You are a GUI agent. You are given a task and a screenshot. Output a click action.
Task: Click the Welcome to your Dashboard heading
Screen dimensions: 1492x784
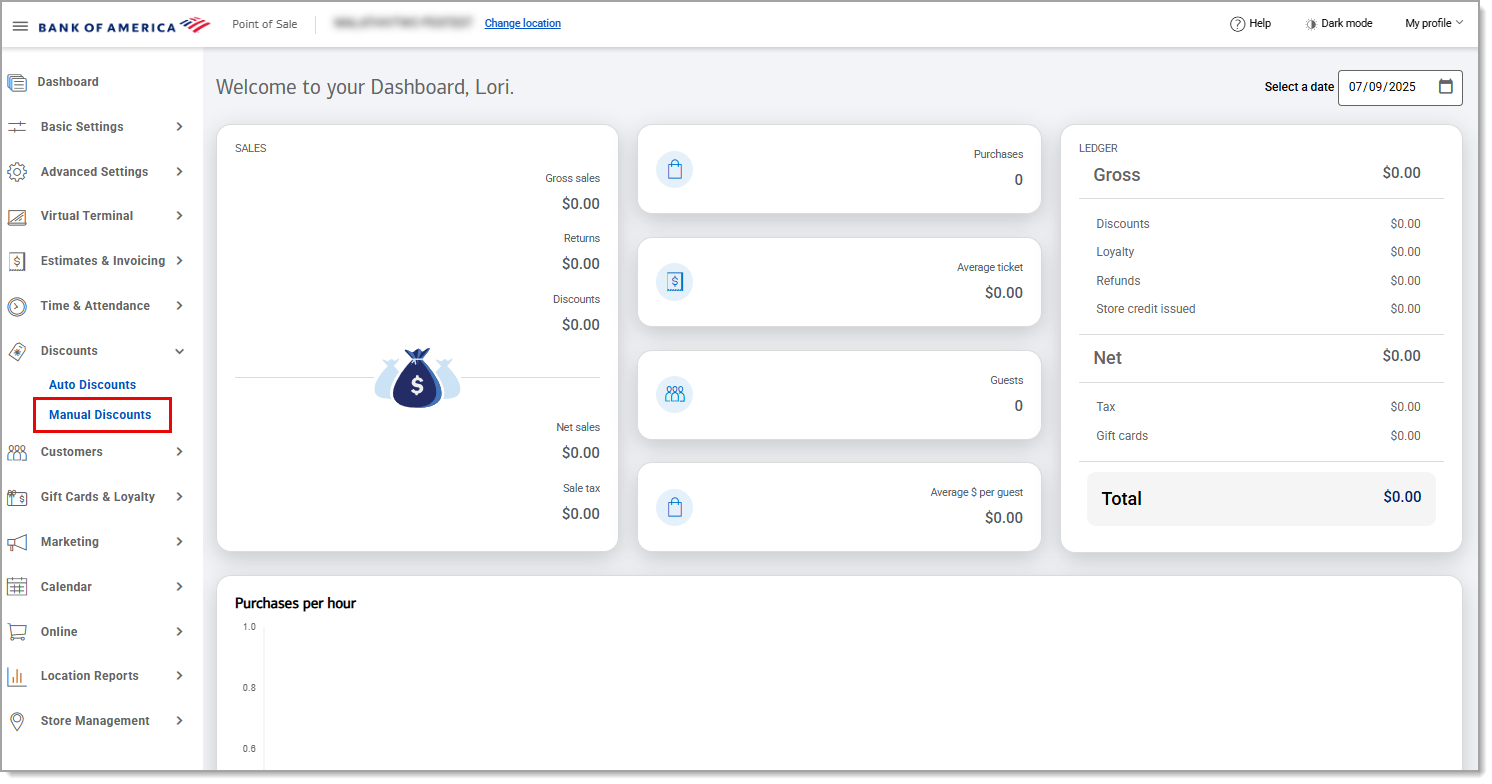[365, 87]
